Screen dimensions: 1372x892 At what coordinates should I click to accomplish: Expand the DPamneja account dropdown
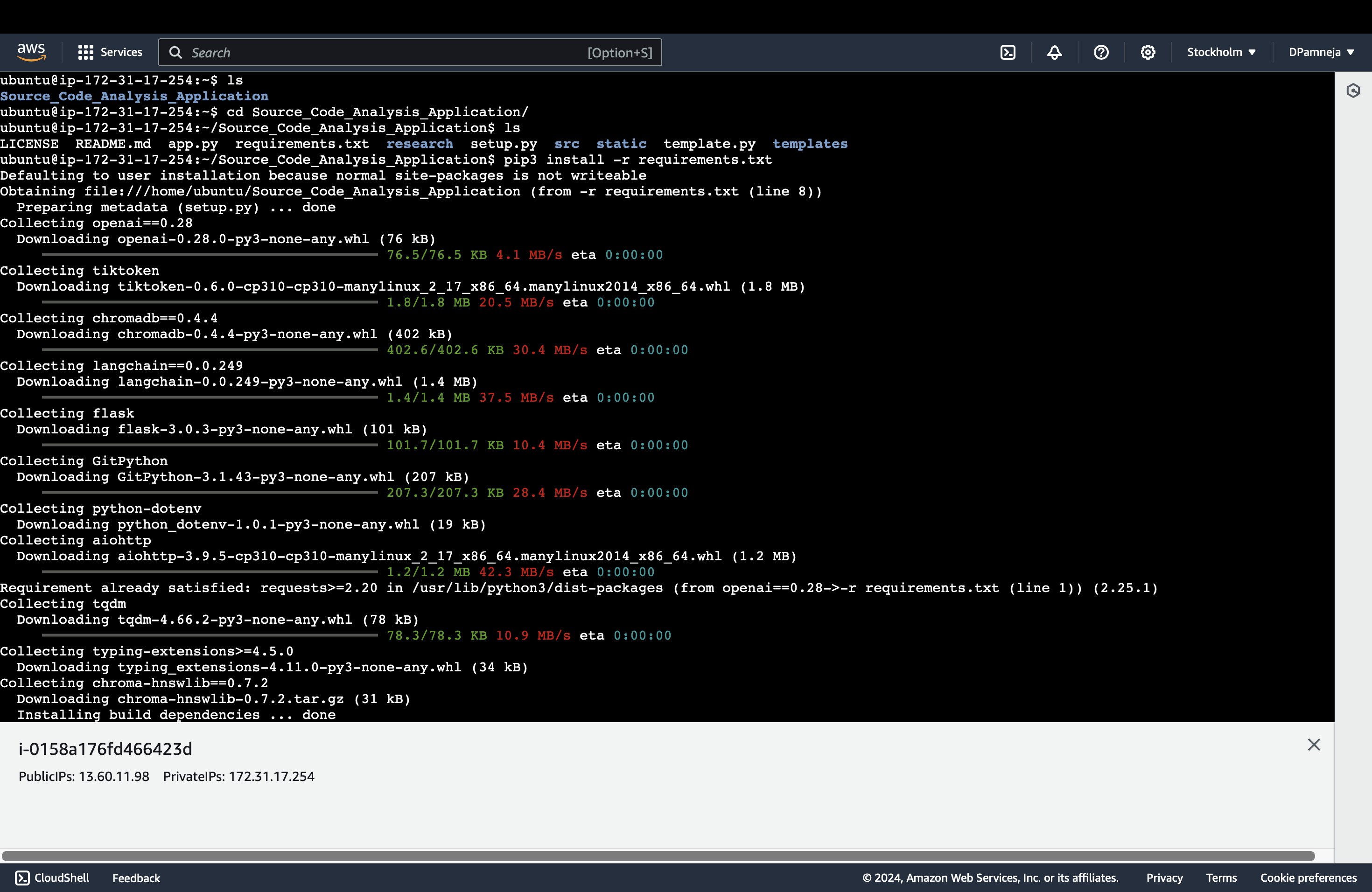point(1321,52)
